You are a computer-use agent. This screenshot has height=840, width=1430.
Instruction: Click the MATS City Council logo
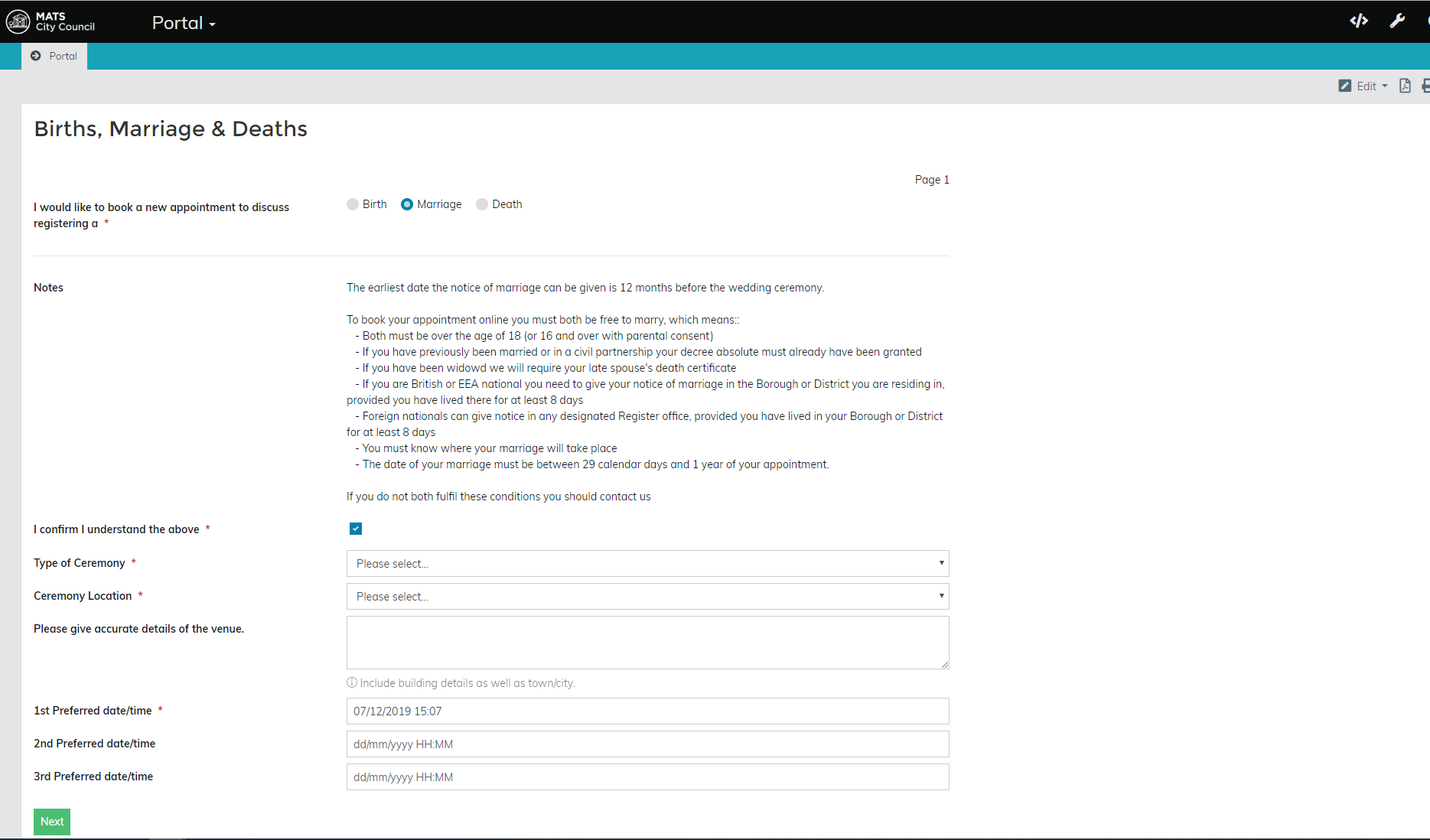click(x=50, y=21)
